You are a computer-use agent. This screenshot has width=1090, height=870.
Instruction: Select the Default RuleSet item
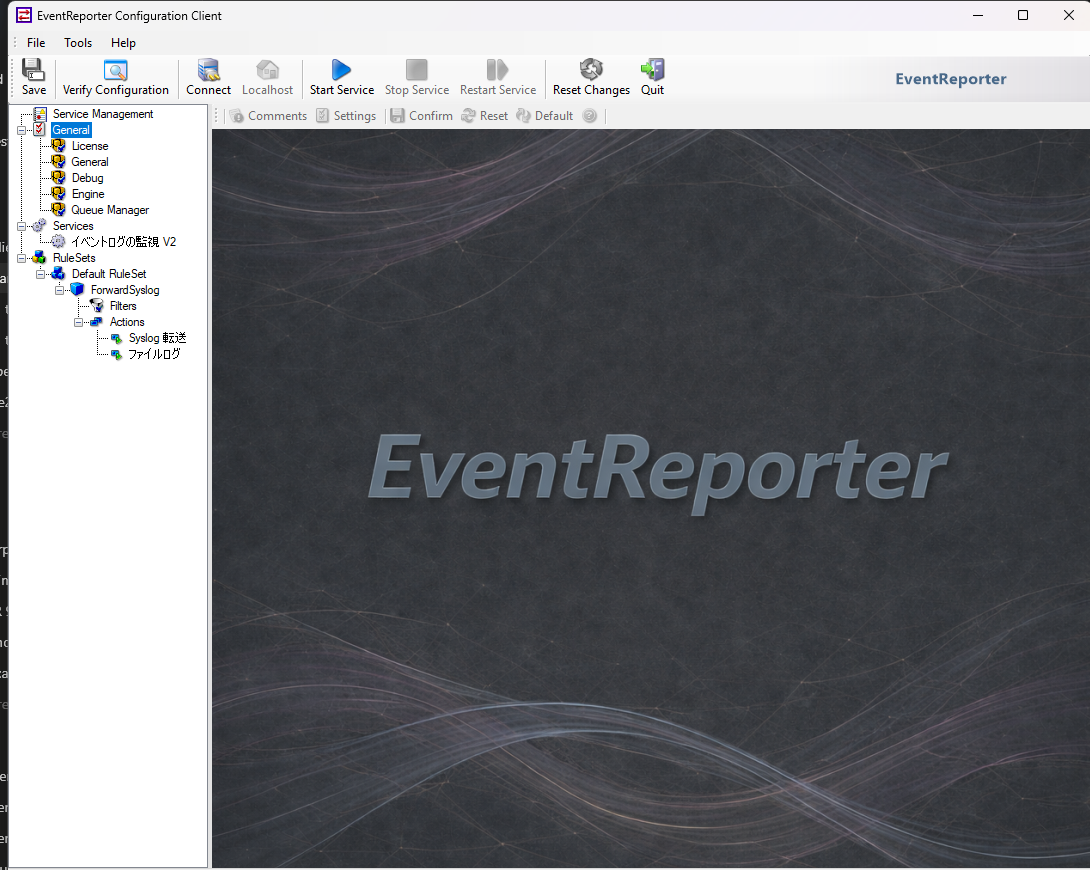point(108,274)
